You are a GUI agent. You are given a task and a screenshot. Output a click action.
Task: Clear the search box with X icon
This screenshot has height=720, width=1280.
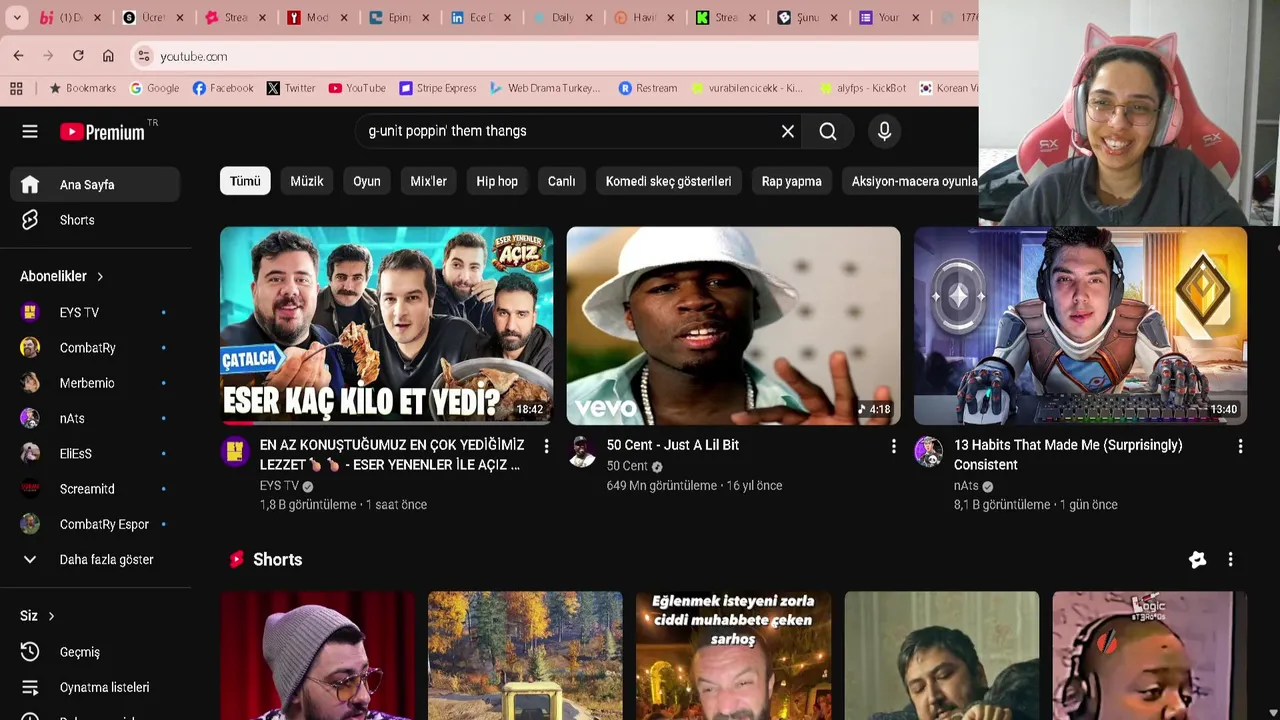[788, 131]
